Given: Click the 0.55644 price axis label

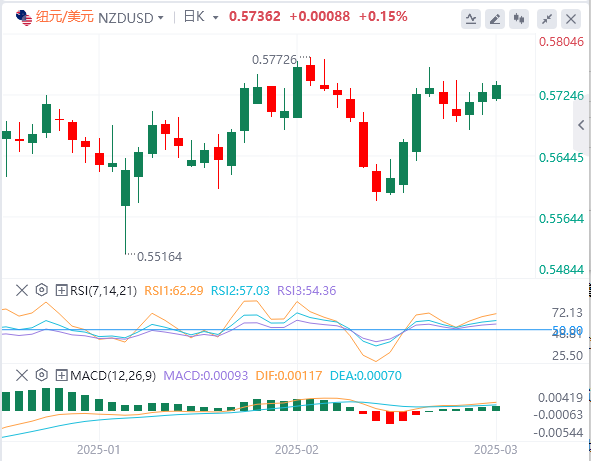Looking at the screenshot, I should click(x=561, y=219).
